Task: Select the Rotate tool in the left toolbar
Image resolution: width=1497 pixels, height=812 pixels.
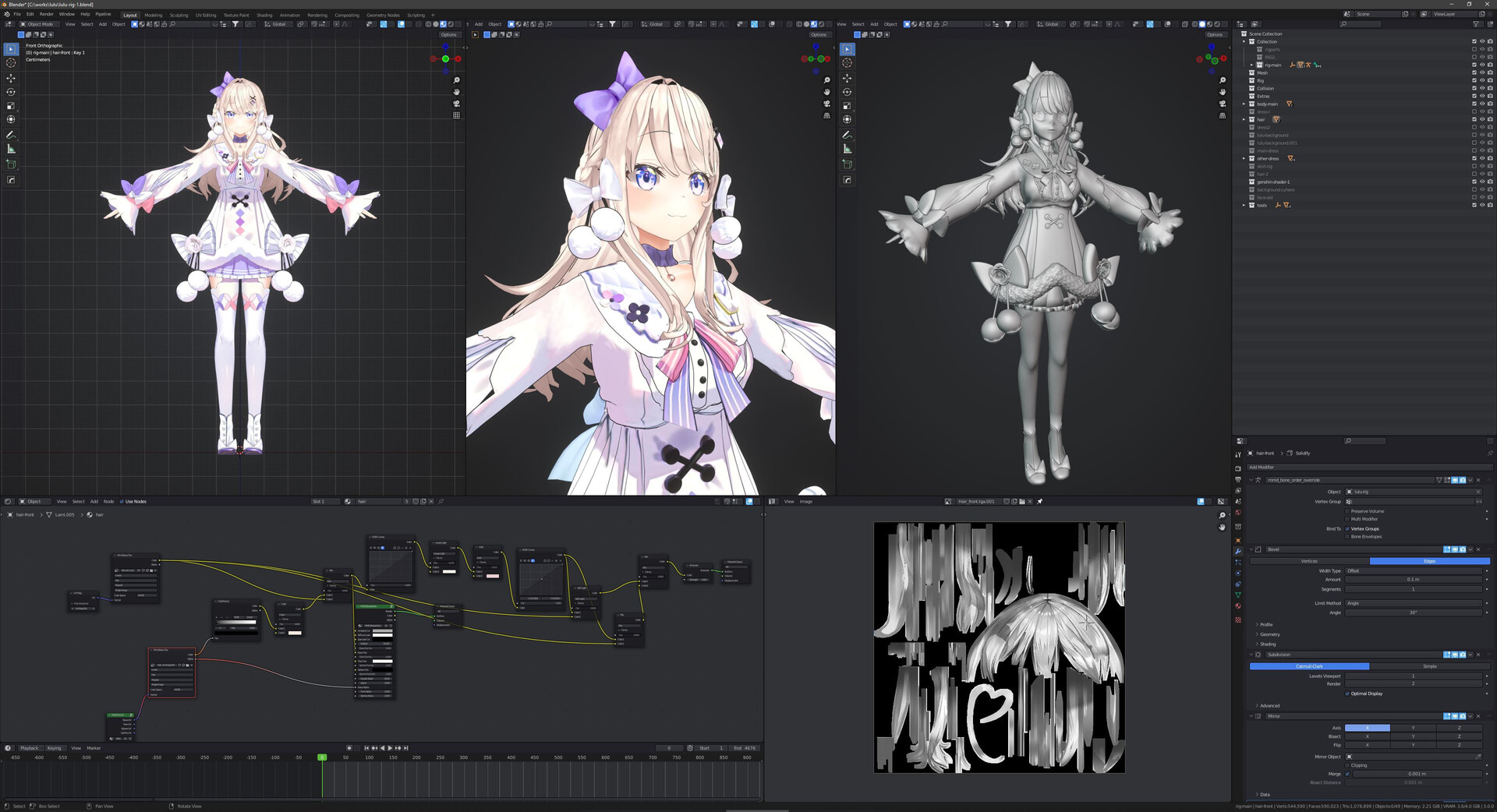Action: 10,91
